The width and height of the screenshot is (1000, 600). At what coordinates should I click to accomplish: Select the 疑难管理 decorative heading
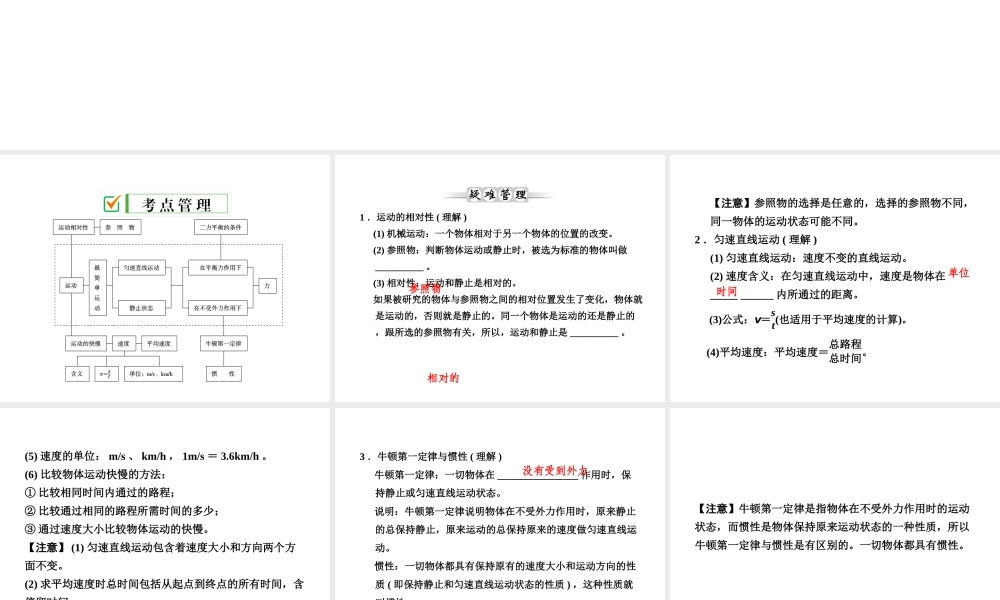click(498, 194)
